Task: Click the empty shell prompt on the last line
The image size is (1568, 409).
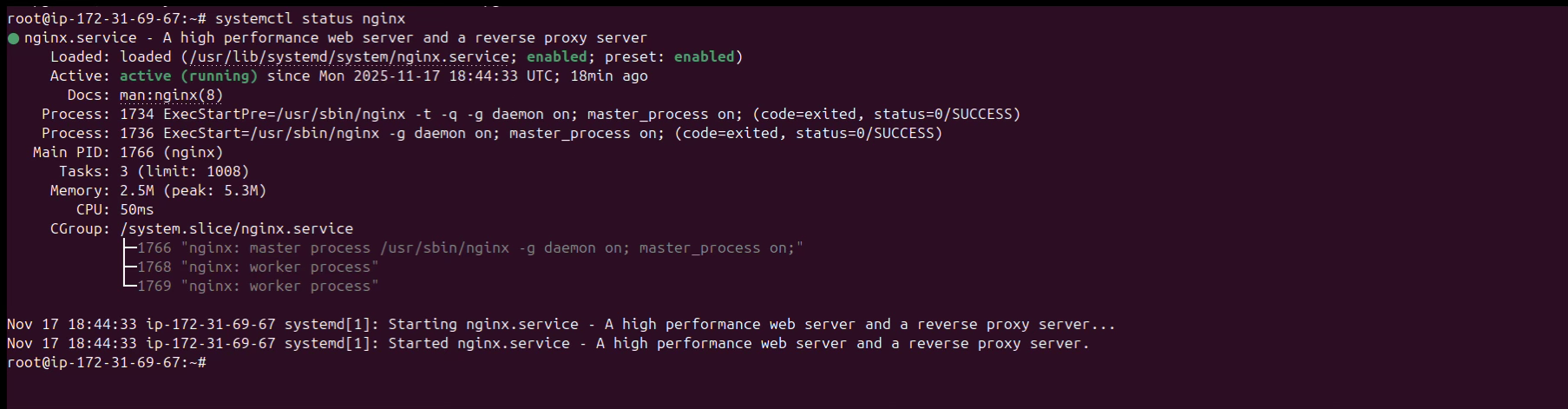Action: point(107,363)
